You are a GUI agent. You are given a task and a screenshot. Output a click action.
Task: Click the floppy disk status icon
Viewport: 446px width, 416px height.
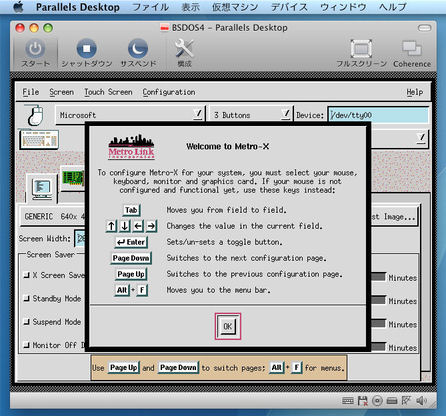click(362, 401)
